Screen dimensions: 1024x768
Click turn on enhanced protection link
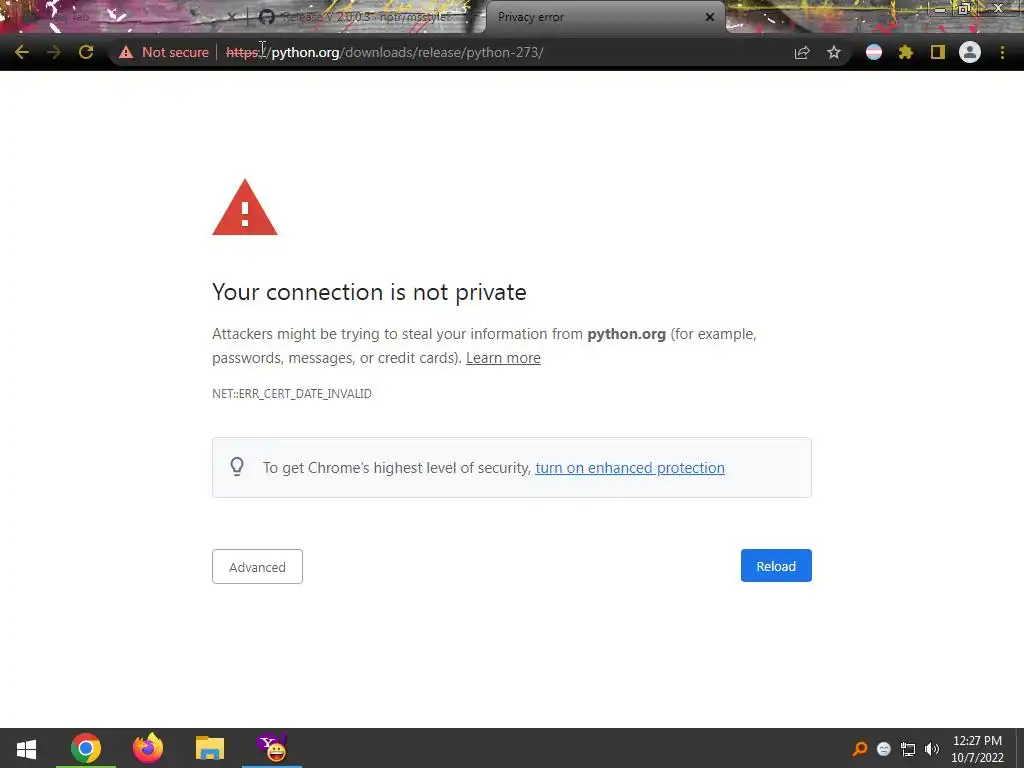point(630,468)
